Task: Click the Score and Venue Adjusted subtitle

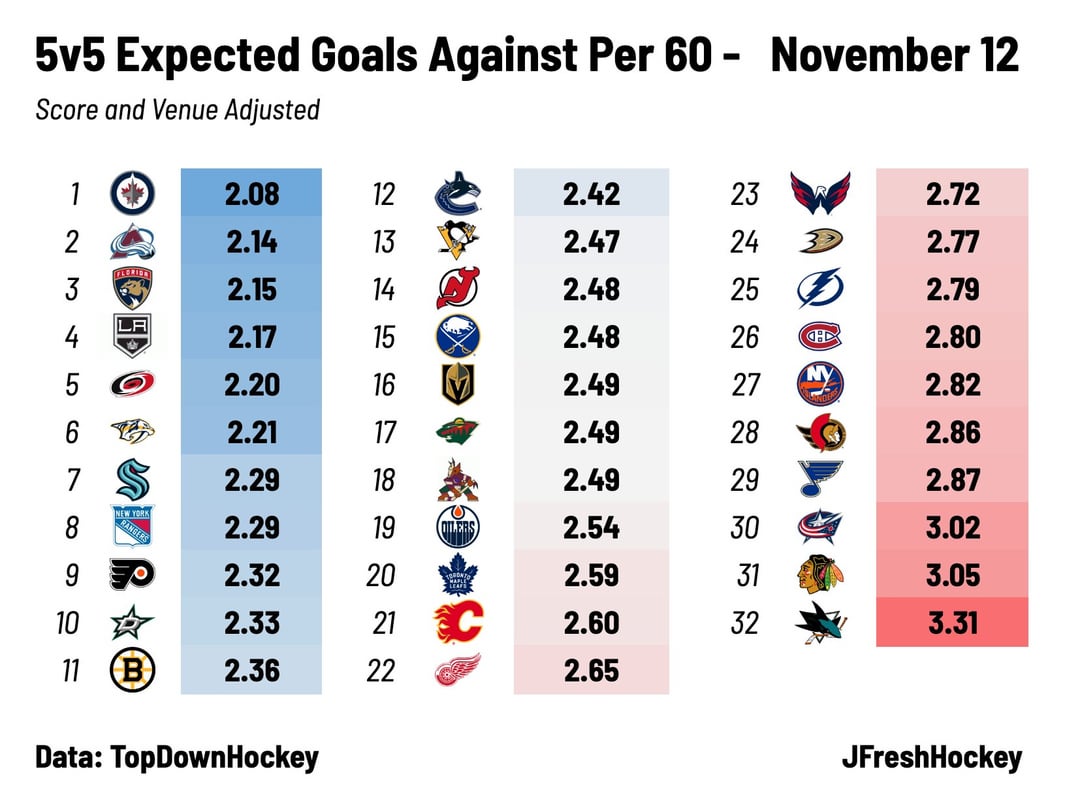Action: [177, 108]
